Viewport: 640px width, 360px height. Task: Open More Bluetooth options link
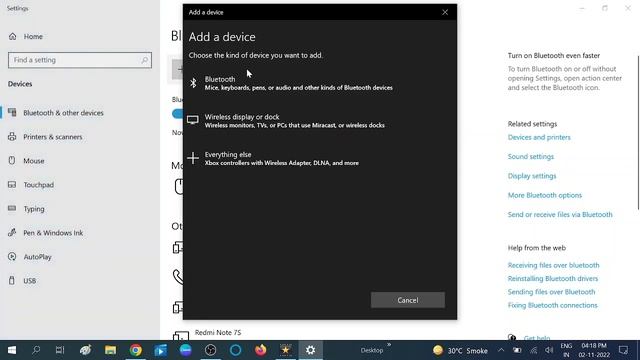point(544,195)
